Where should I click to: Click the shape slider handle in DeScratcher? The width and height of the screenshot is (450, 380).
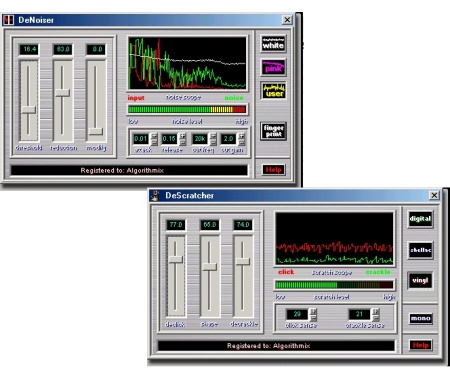coord(209,267)
